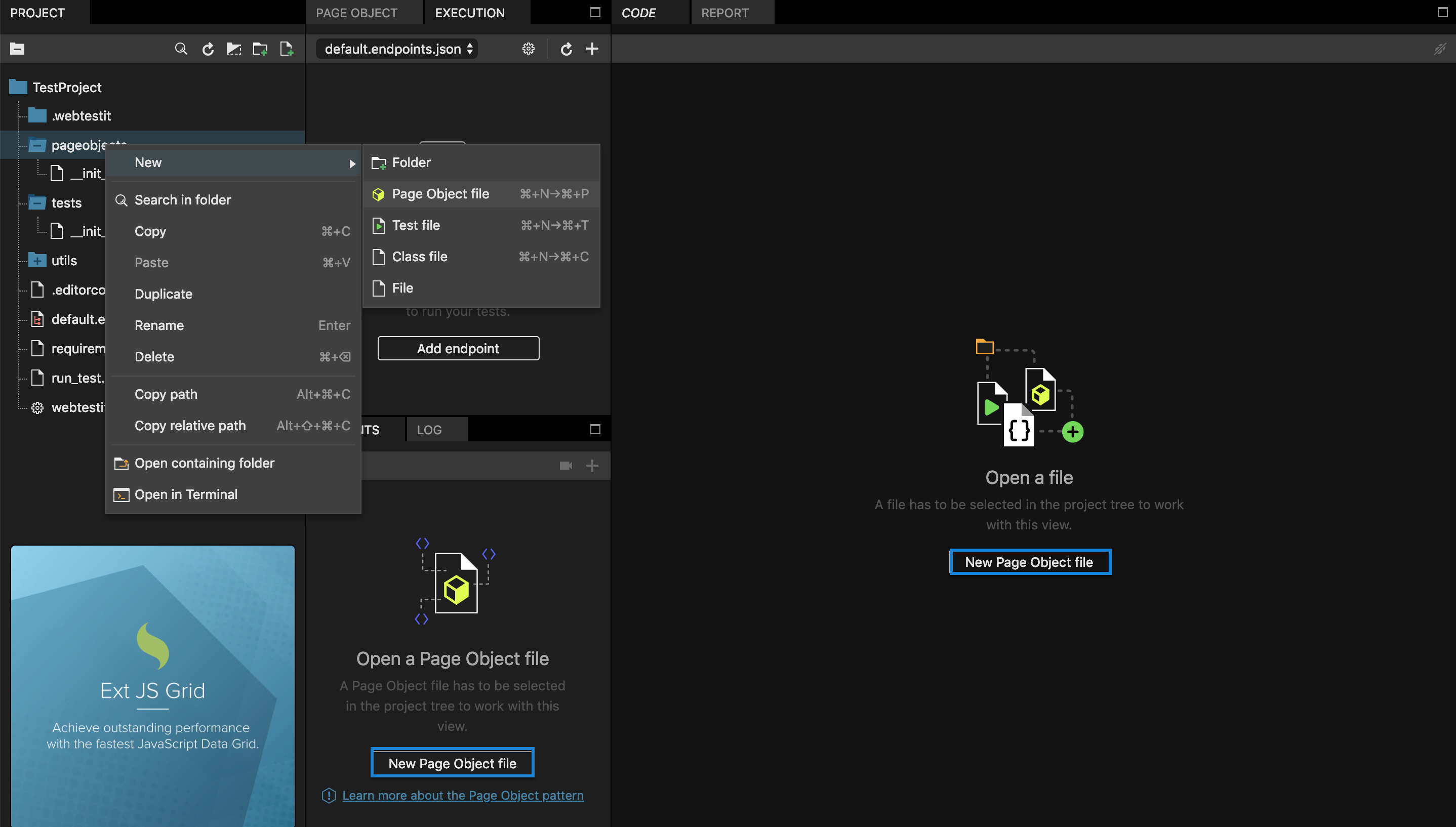Collapse the tests folder
The width and height of the screenshot is (1456, 827).
37,202
